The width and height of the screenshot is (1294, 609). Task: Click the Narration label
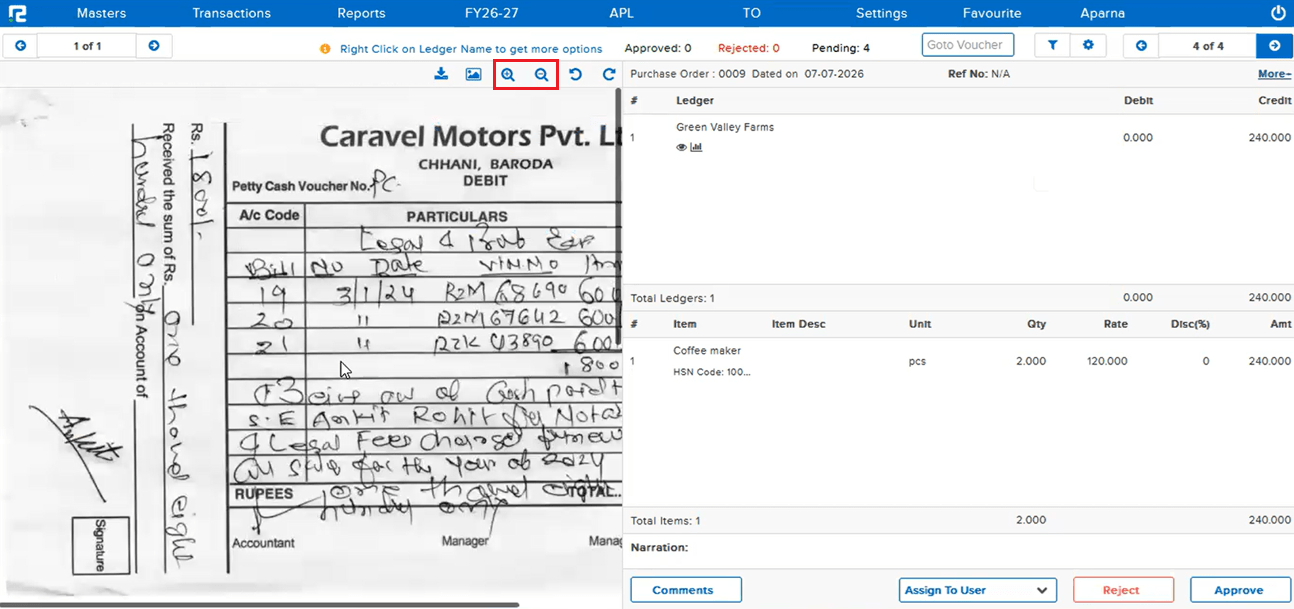pyautogui.click(x=660, y=548)
